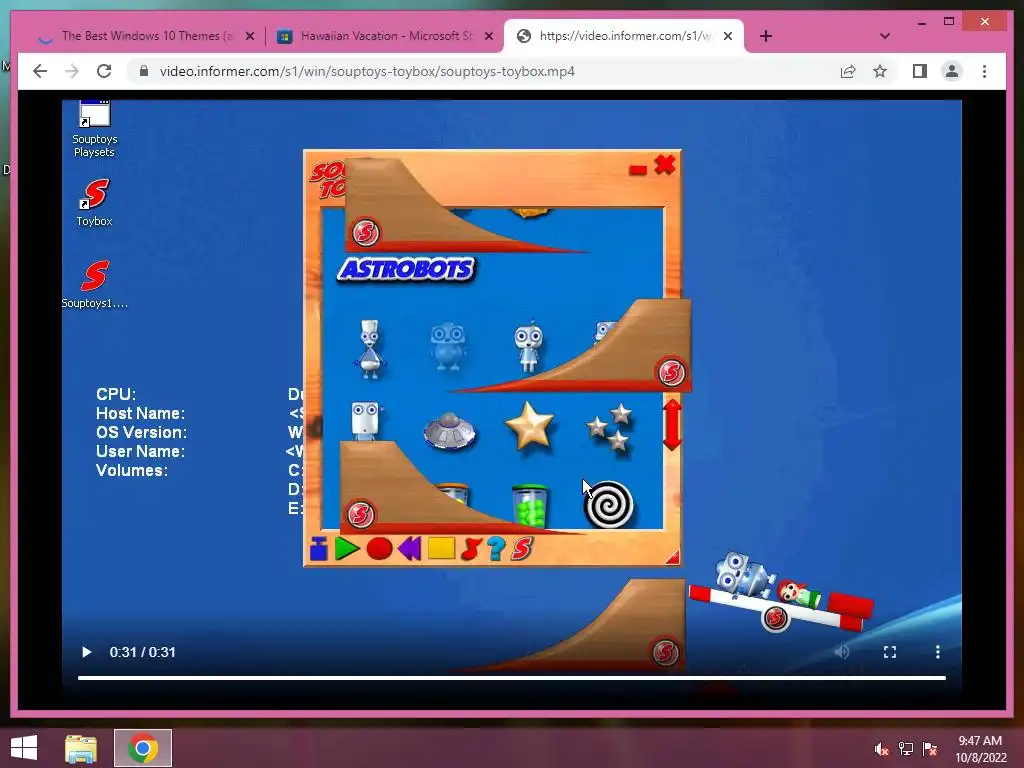Open the video player more options menu
This screenshot has width=1024, height=768.
(x=938, y=652)
